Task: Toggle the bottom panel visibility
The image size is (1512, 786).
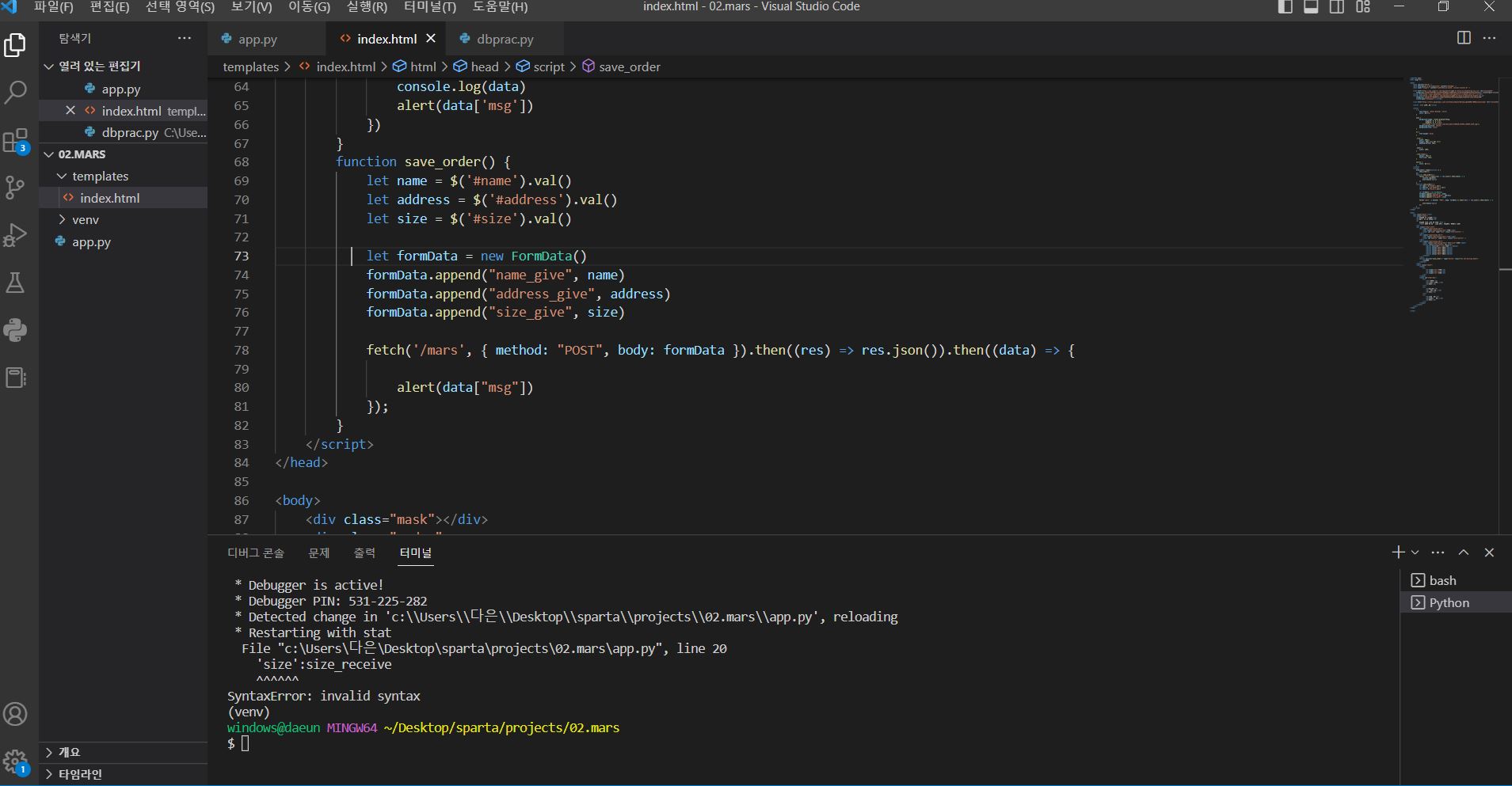Action: (x=1311, y=7)
